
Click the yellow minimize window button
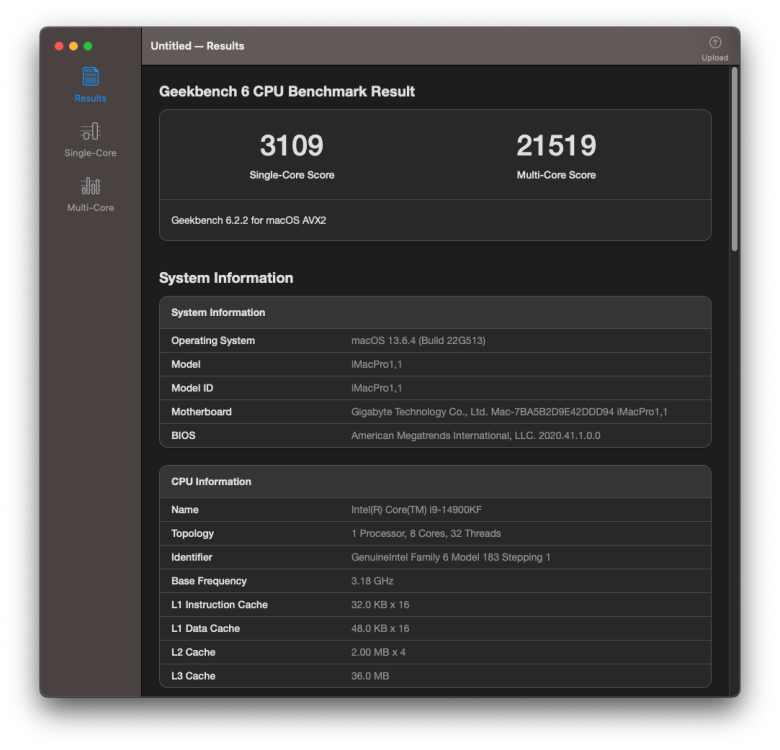coord(74,46)
